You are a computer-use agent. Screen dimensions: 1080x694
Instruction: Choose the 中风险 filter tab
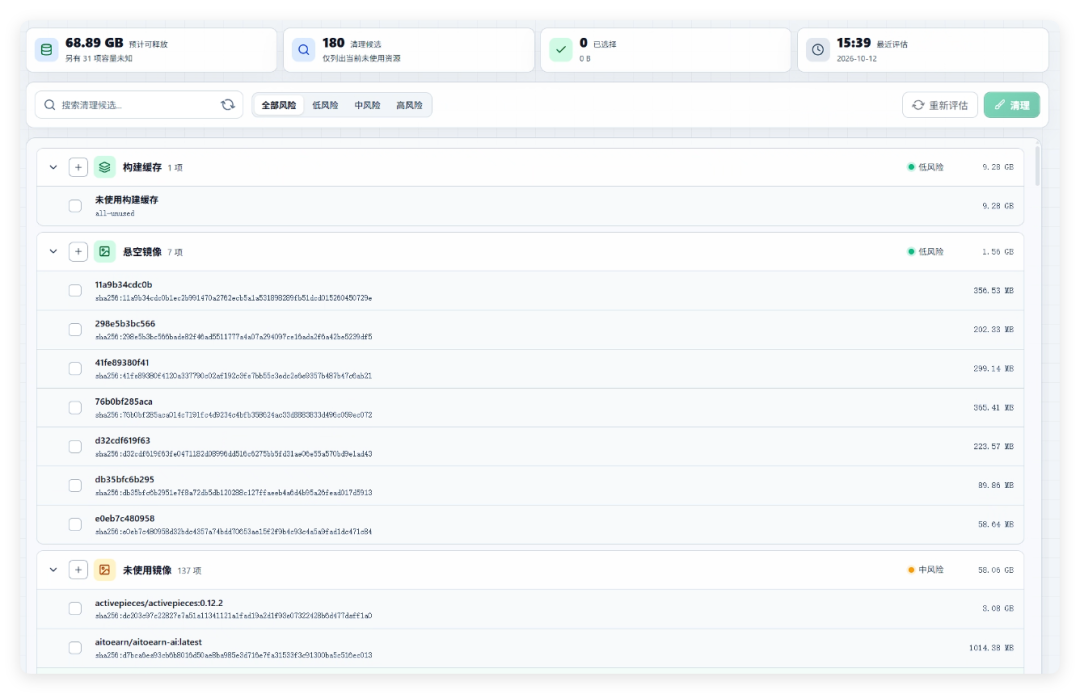[x=367, y=105]
